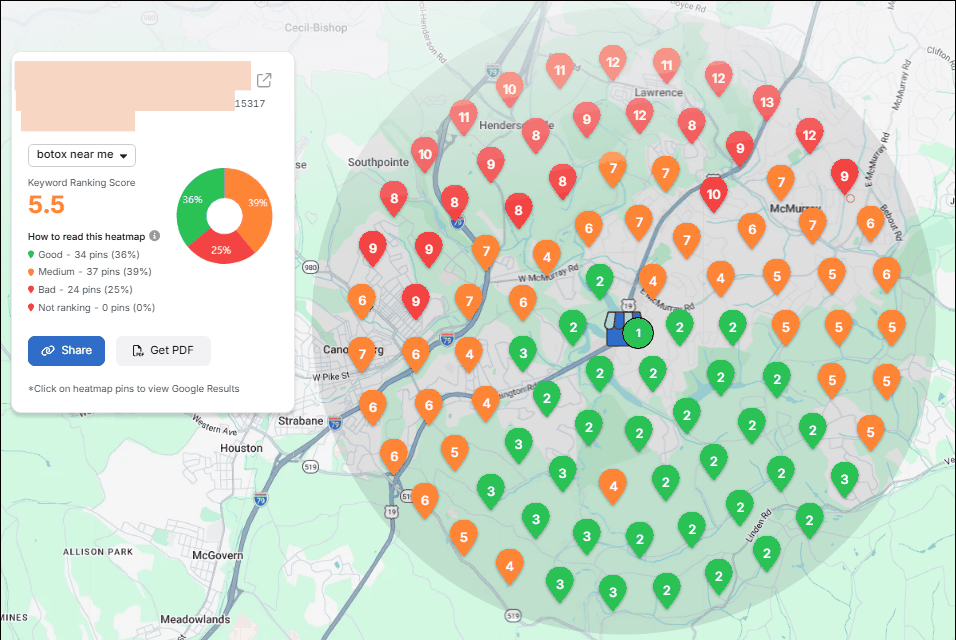Viewport: 956px width, 640px height.
Task: Click the rightmost red 12 pin
Action: 810,137
